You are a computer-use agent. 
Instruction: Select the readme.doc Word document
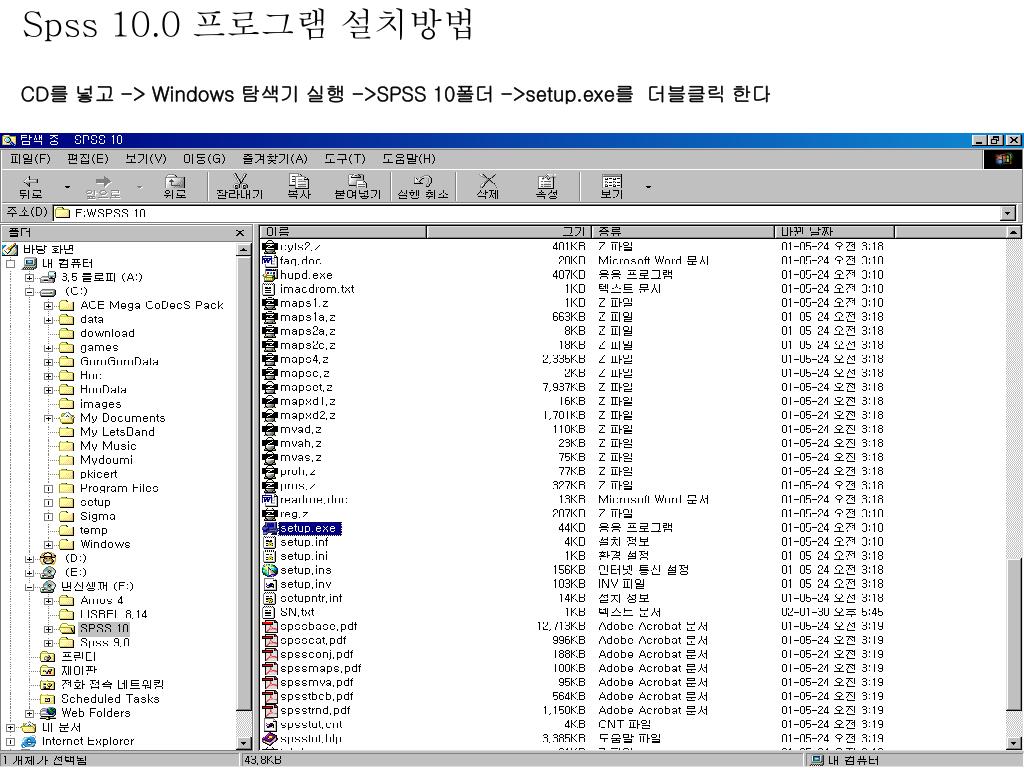pyautogui.click(x=313, y=500)
